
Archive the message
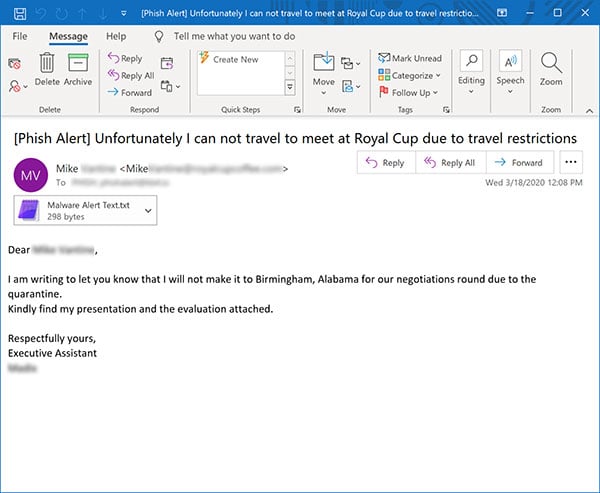click(x=78, y=69)
